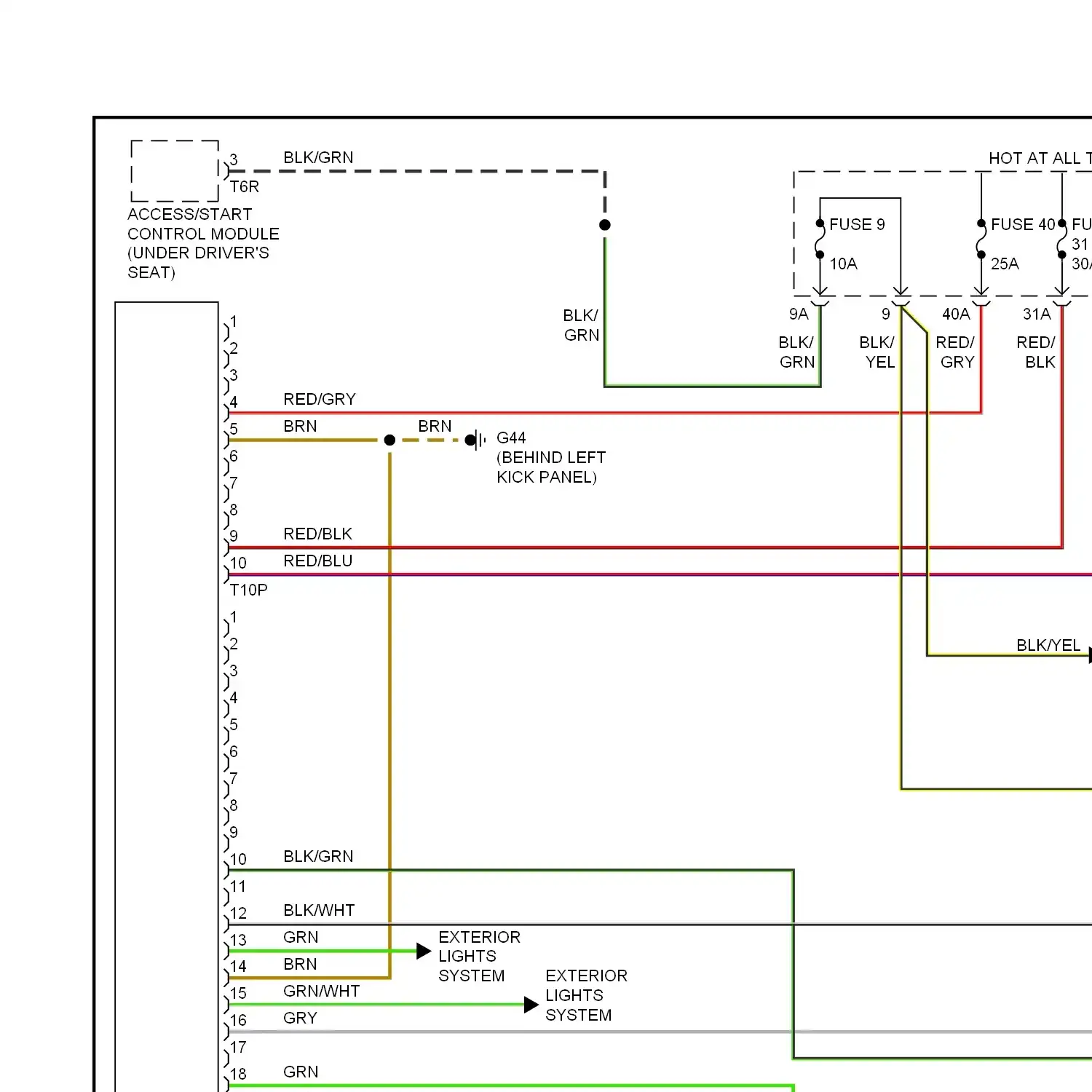Viewport: 1092px width, 1092px height.
Task: Click the splice dot on brown pin 5 wire
Action: 389,440
